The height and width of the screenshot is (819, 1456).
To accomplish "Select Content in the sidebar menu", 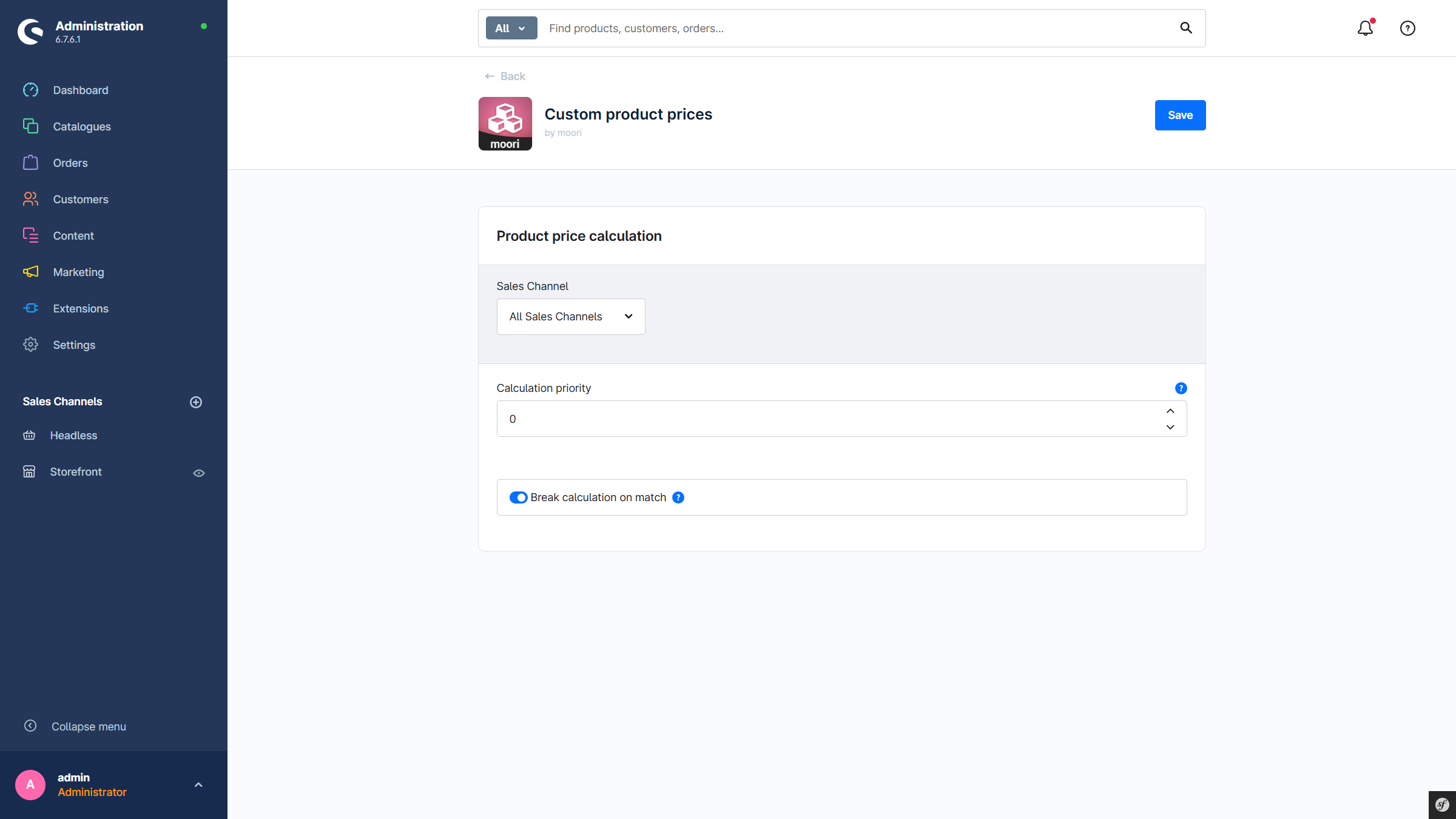I will coord(30,235).
